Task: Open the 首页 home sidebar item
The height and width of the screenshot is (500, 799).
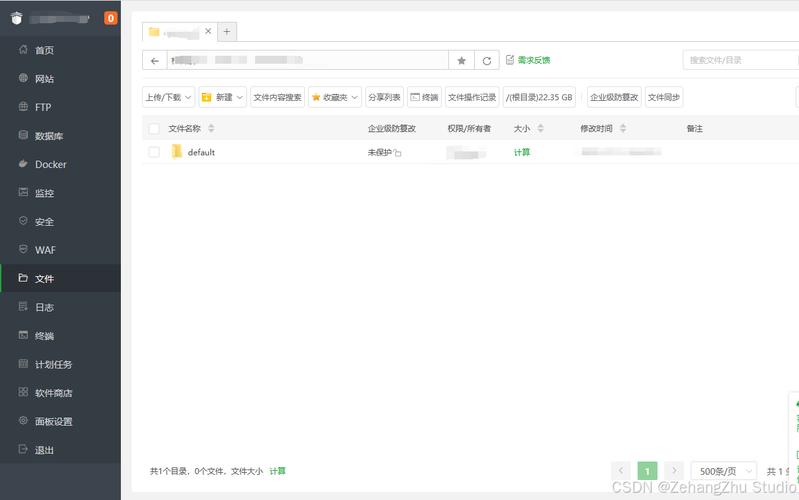Action: coord(60,50)
